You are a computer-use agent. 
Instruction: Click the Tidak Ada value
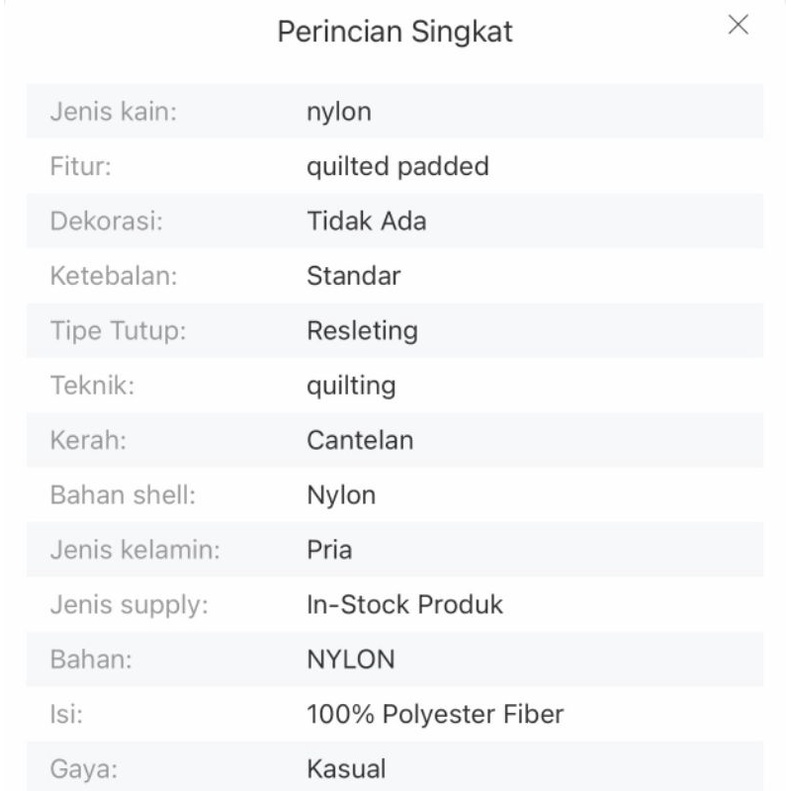click(x=366, y=221)
